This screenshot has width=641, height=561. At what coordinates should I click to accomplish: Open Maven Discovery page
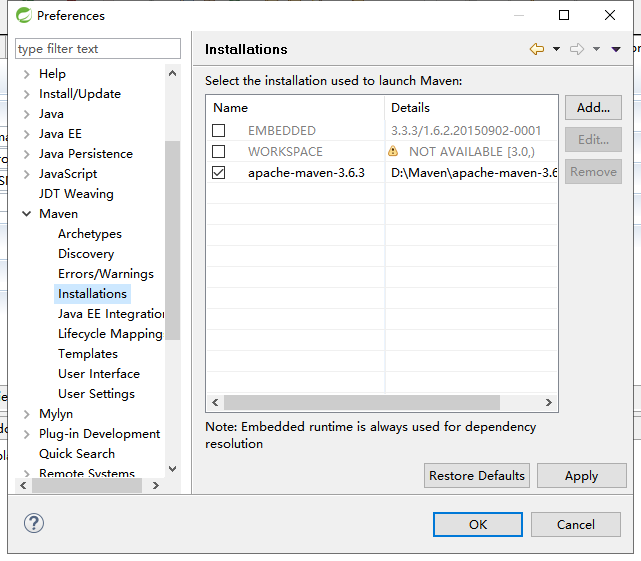pos(86,254)
